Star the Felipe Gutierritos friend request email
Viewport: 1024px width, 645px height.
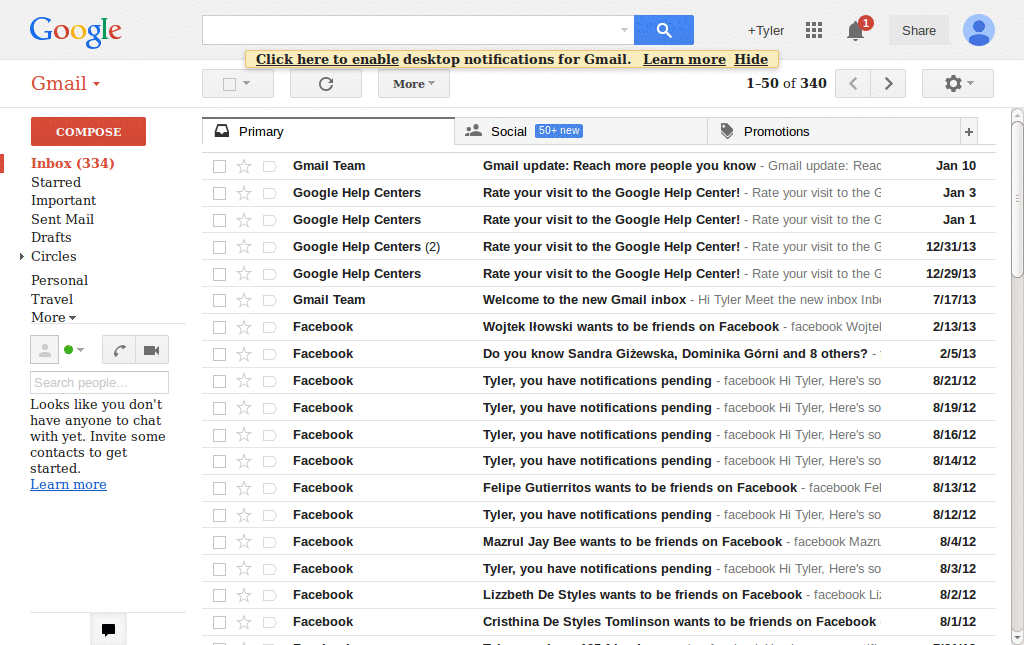tap(244, 488)
